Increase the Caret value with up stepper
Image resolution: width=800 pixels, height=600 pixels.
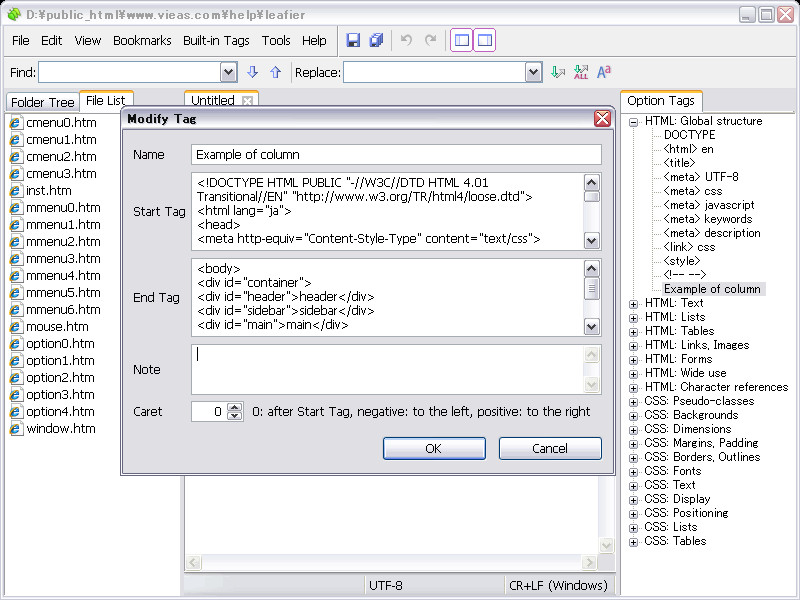click(235, 407)
